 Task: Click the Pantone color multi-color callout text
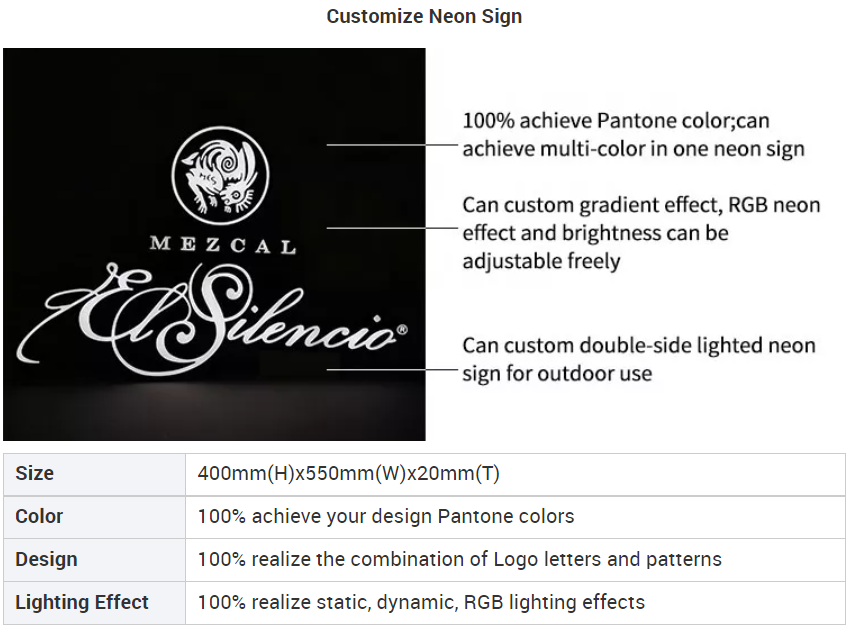(633, 135)
